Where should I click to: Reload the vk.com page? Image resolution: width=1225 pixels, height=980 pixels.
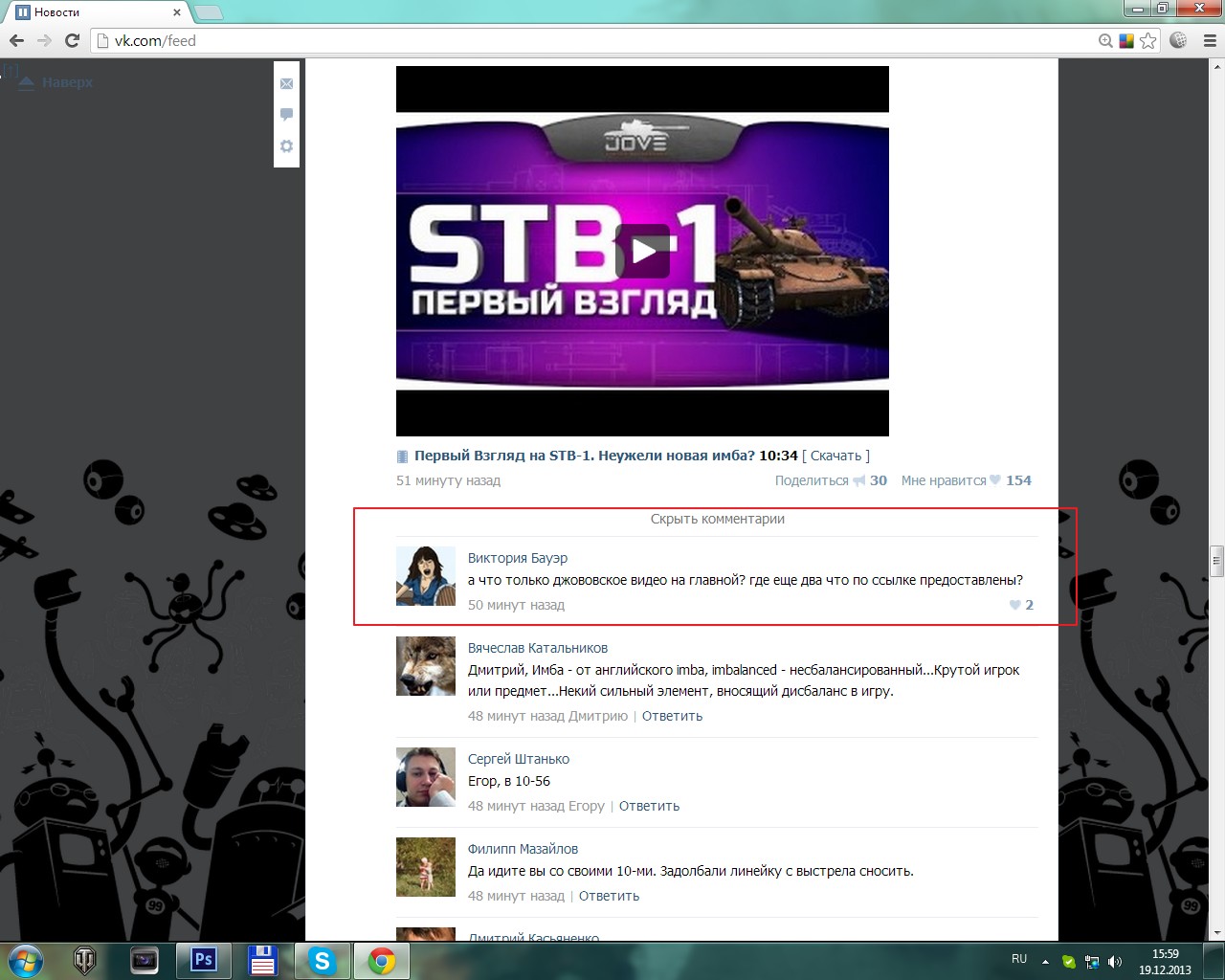pos(72,40)
